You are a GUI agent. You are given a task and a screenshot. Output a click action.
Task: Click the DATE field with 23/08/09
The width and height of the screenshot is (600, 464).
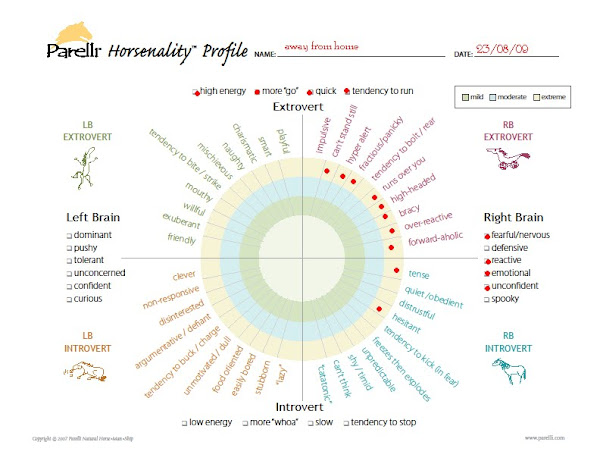tap(517, 49)
